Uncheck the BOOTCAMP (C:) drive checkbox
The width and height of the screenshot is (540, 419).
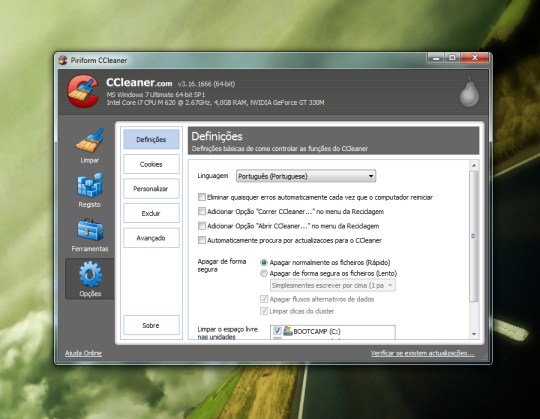click(278, 331)
